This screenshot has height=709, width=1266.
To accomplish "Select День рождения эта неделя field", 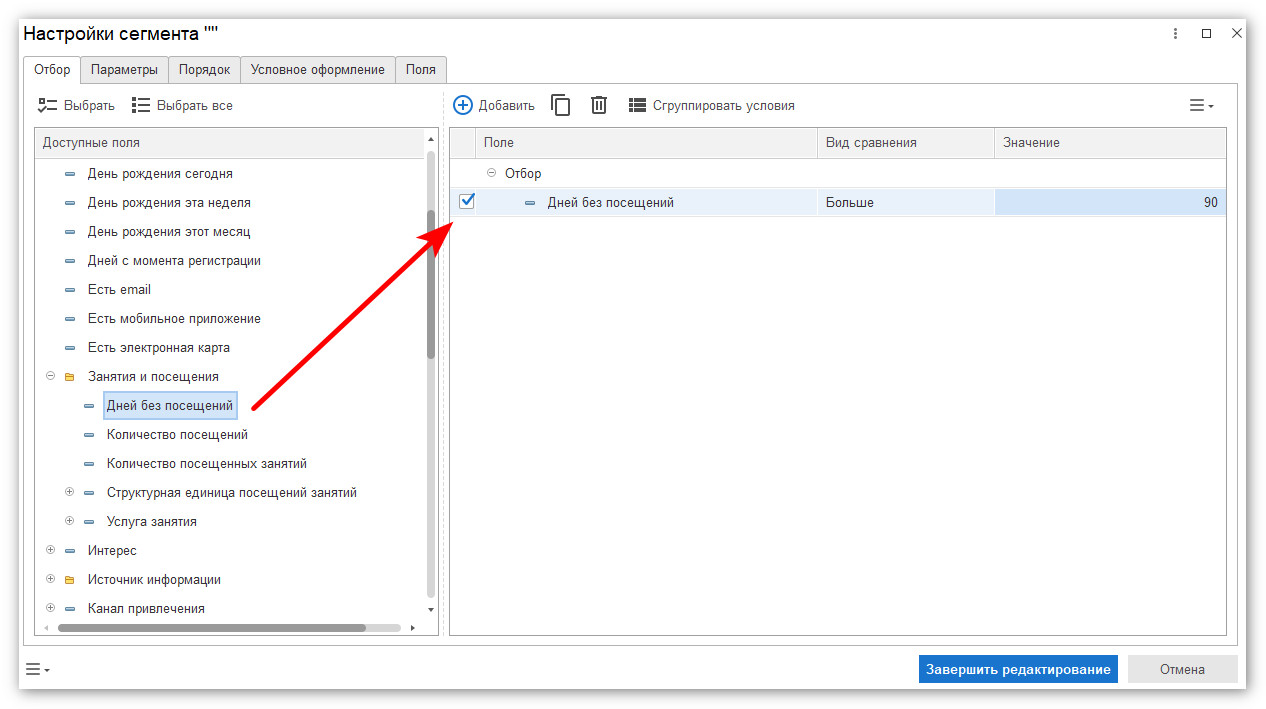I will tap(169, 202).
